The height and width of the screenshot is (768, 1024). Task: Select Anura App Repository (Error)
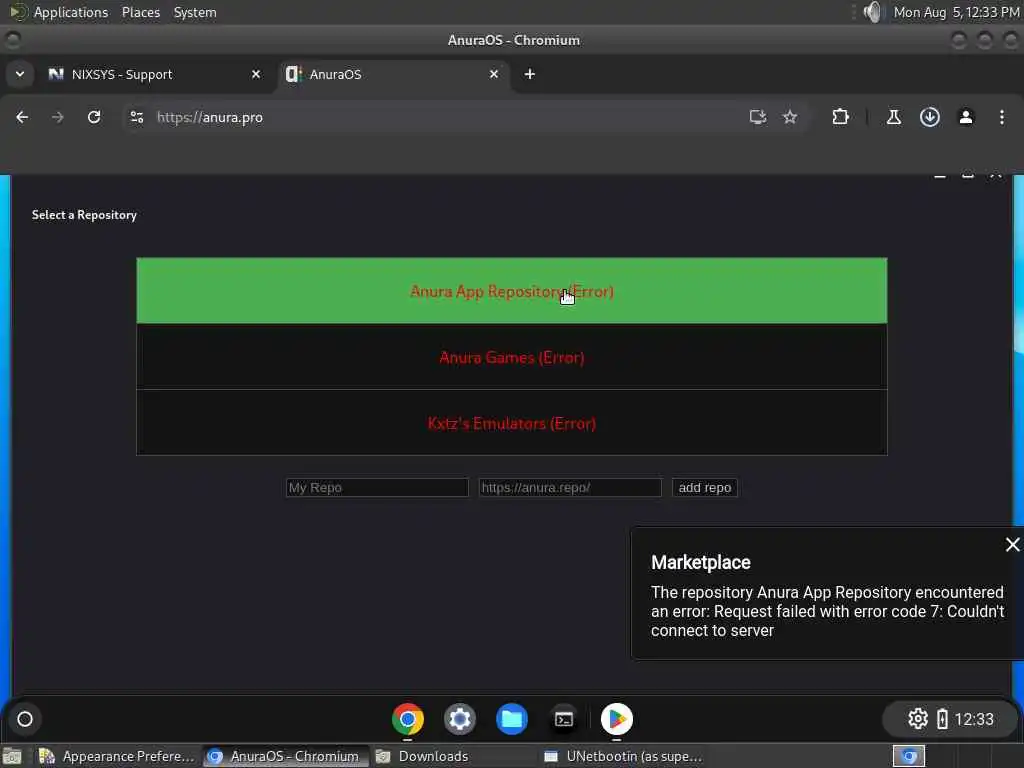512,291
